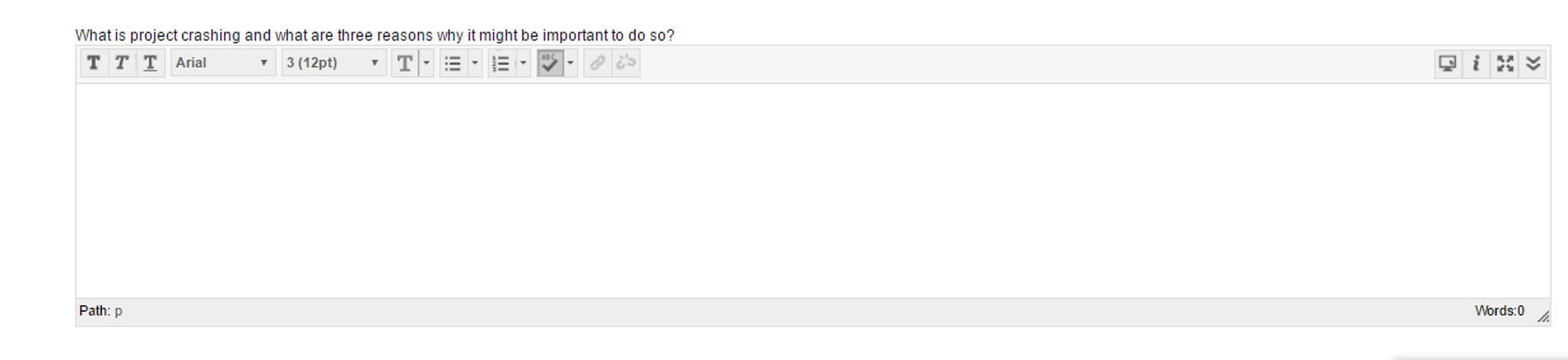Expand numbered list style options arrow
Screen dimensions: 1568x360
pos(523,63)
